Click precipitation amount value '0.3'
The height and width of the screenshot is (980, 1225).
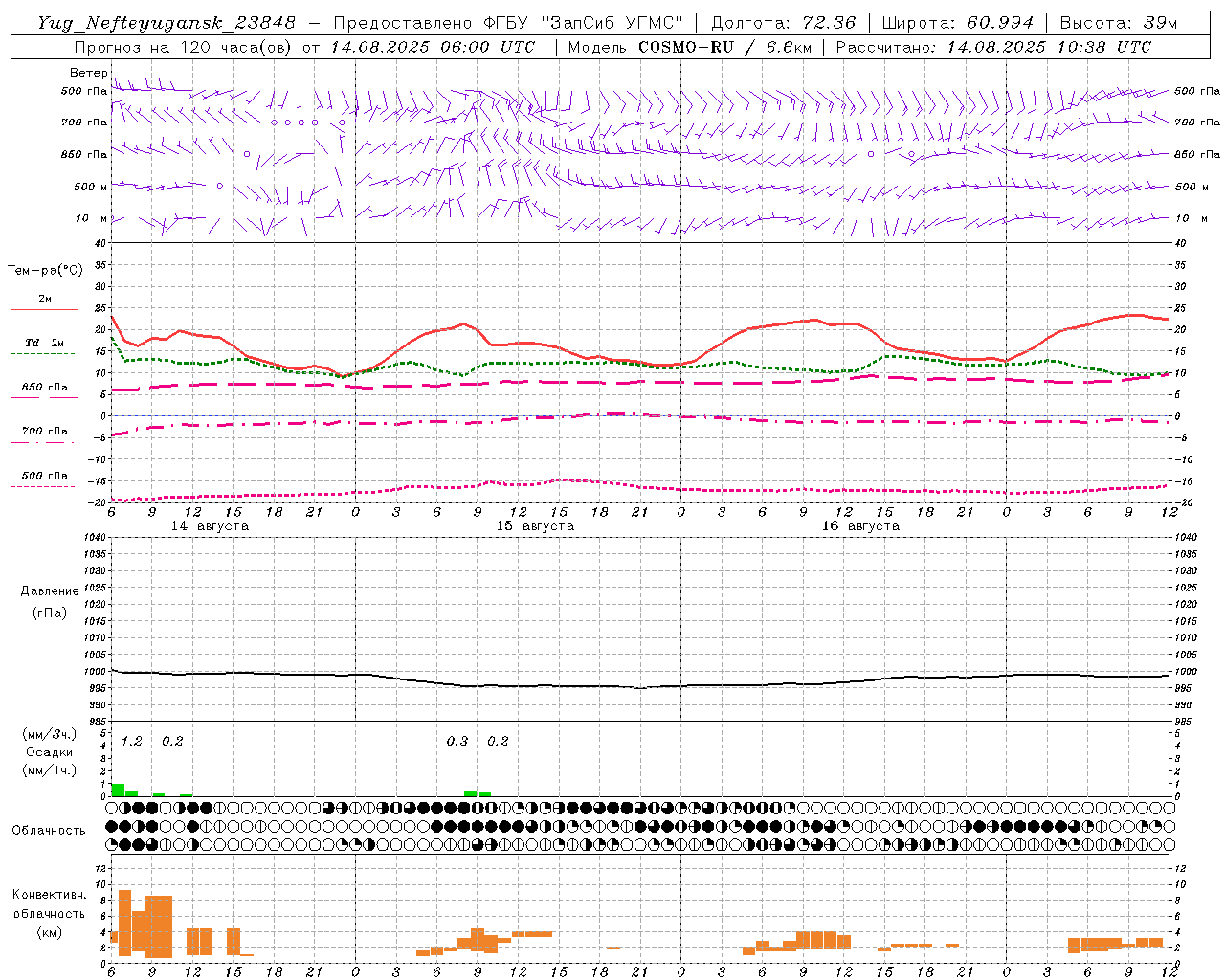point(457,741)
